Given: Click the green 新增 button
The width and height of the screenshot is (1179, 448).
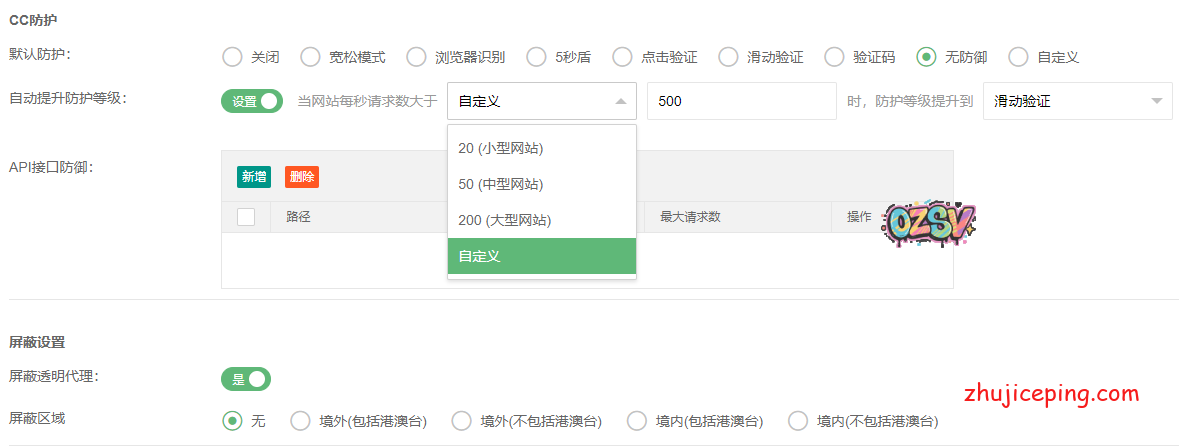Looking at the screenshot, I should [x=254, y=177].
